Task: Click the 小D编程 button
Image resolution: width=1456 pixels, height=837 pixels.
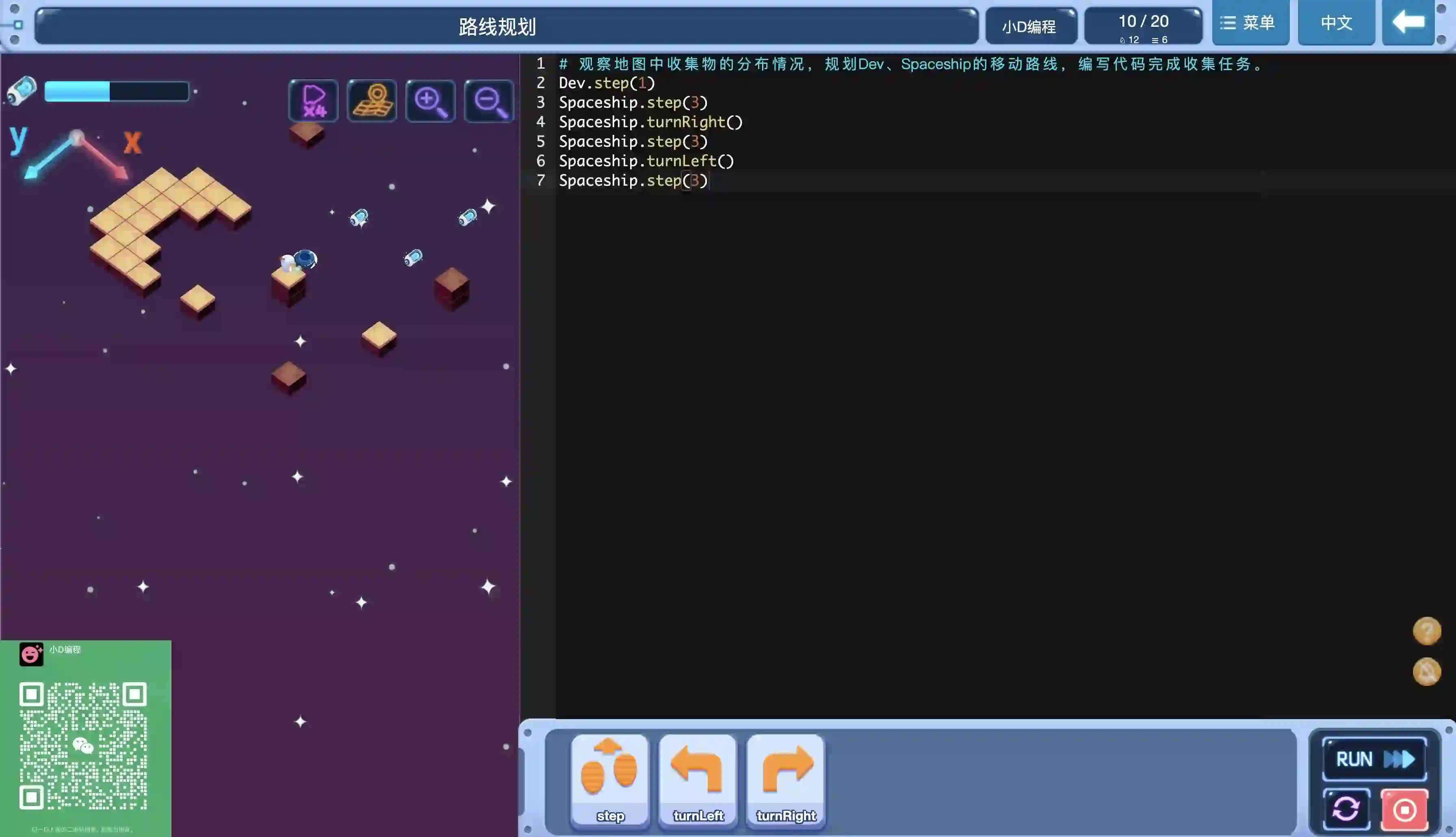Action: click(1030, 26)
